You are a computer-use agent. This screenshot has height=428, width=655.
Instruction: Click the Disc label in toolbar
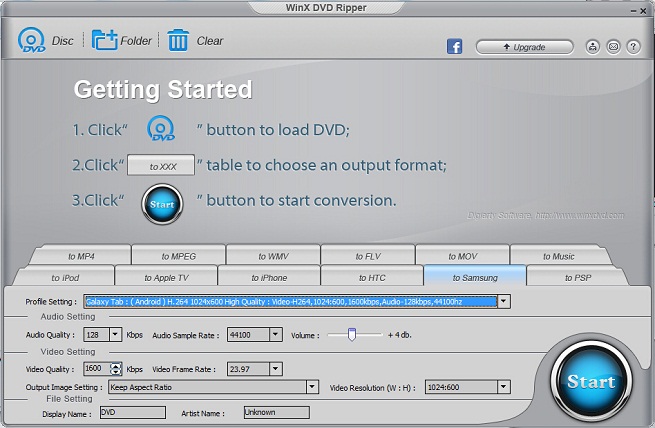click(62, 41)
